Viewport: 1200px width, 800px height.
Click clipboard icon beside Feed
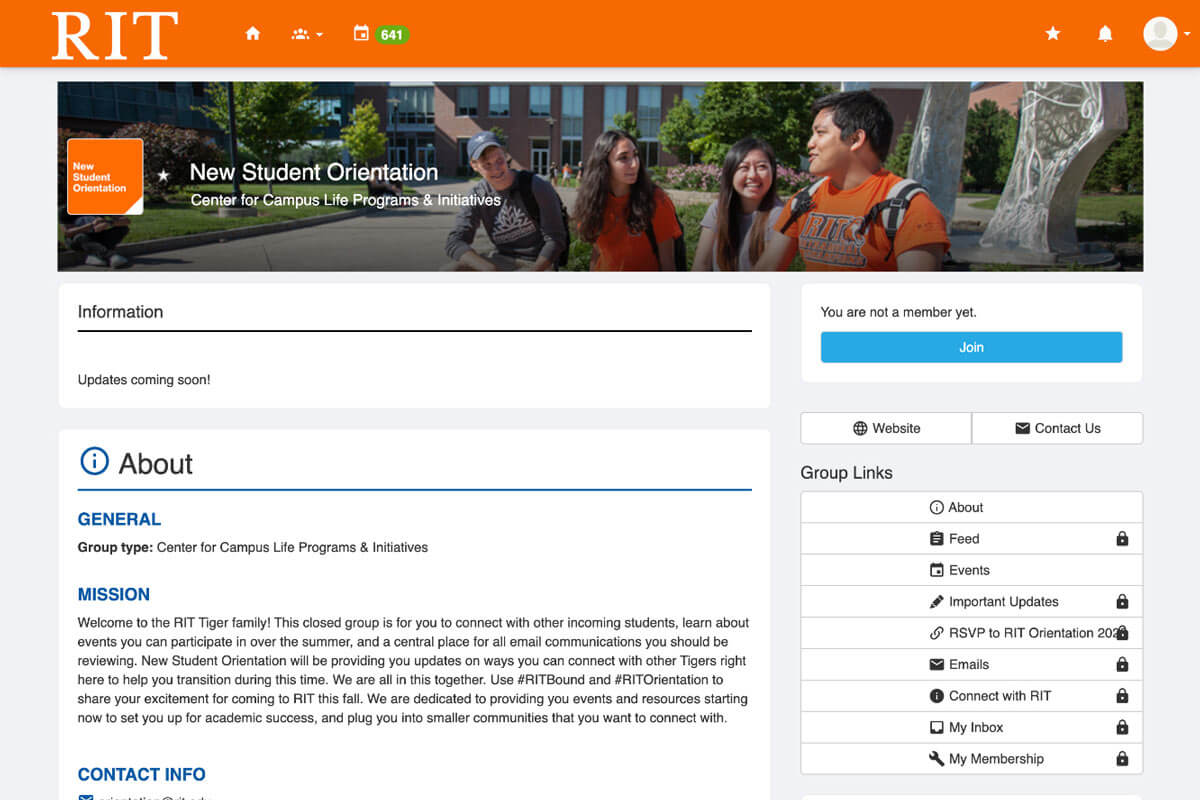pos(937,539)
